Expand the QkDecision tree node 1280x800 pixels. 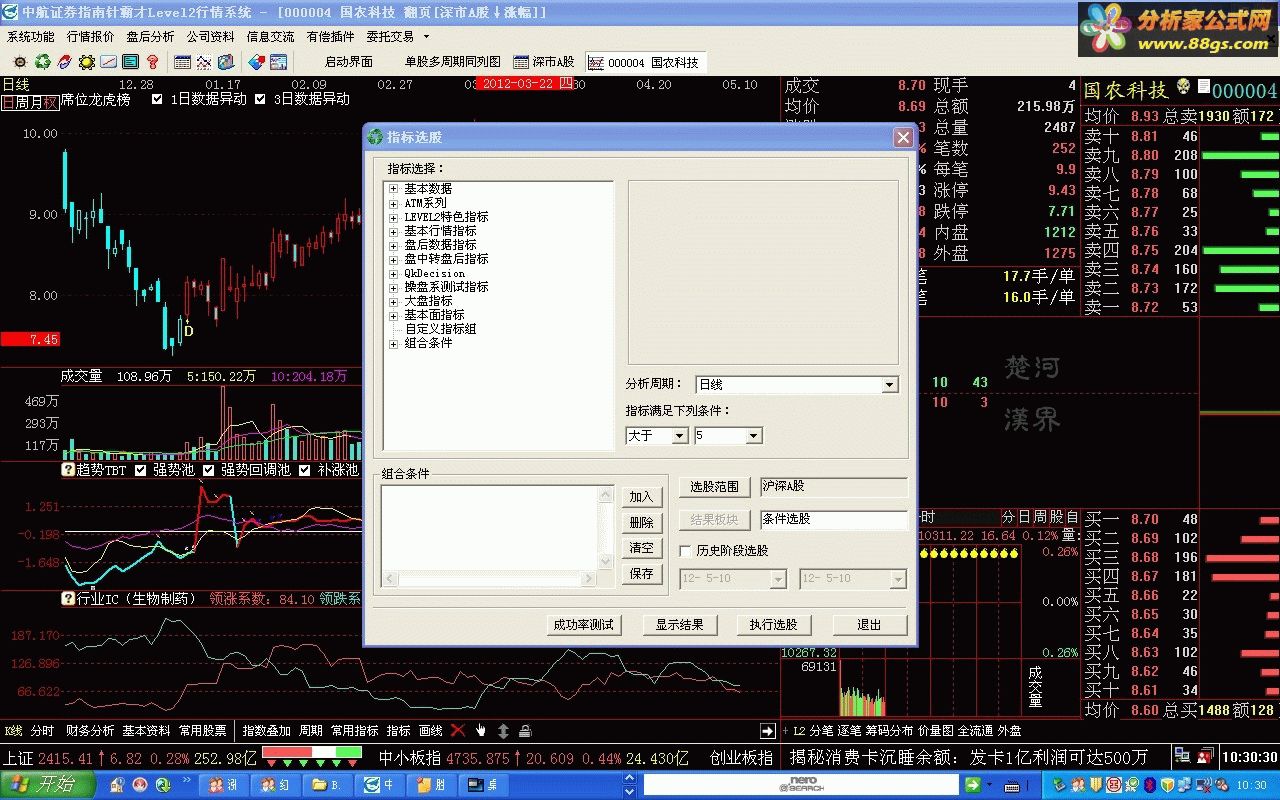[x=394, y=273]
